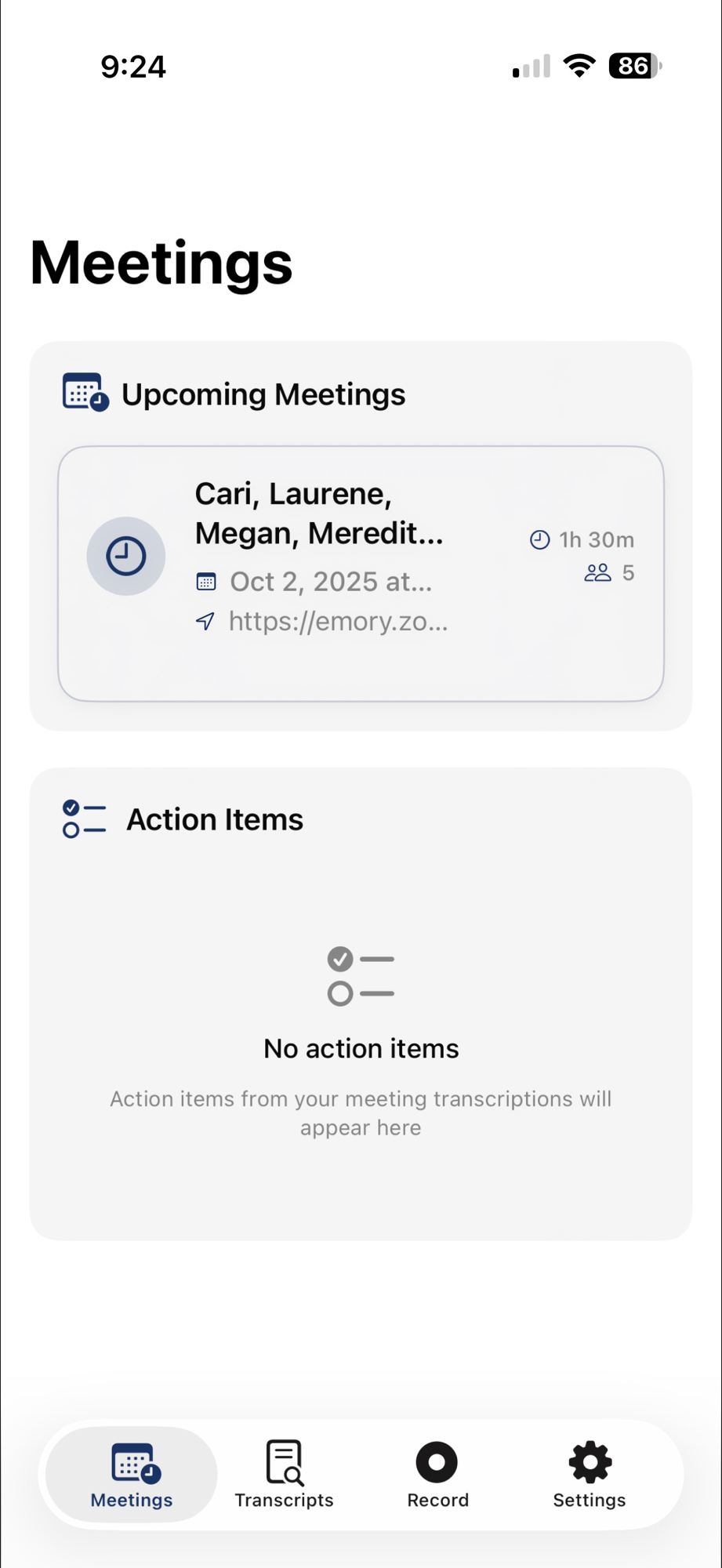Tap the No action items message
722x1568 pixels.
point(361,1048)
